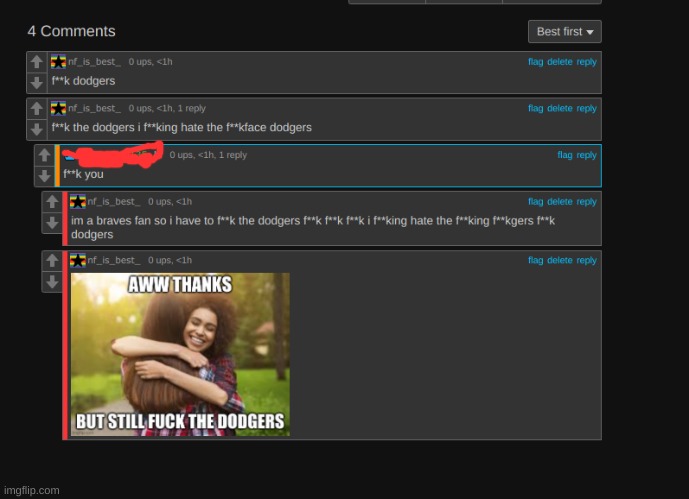Downvote the "f**k dodgers" comment
Image resolution: width=689 pixels, height=499 pixels.
[x=37, y=83]
